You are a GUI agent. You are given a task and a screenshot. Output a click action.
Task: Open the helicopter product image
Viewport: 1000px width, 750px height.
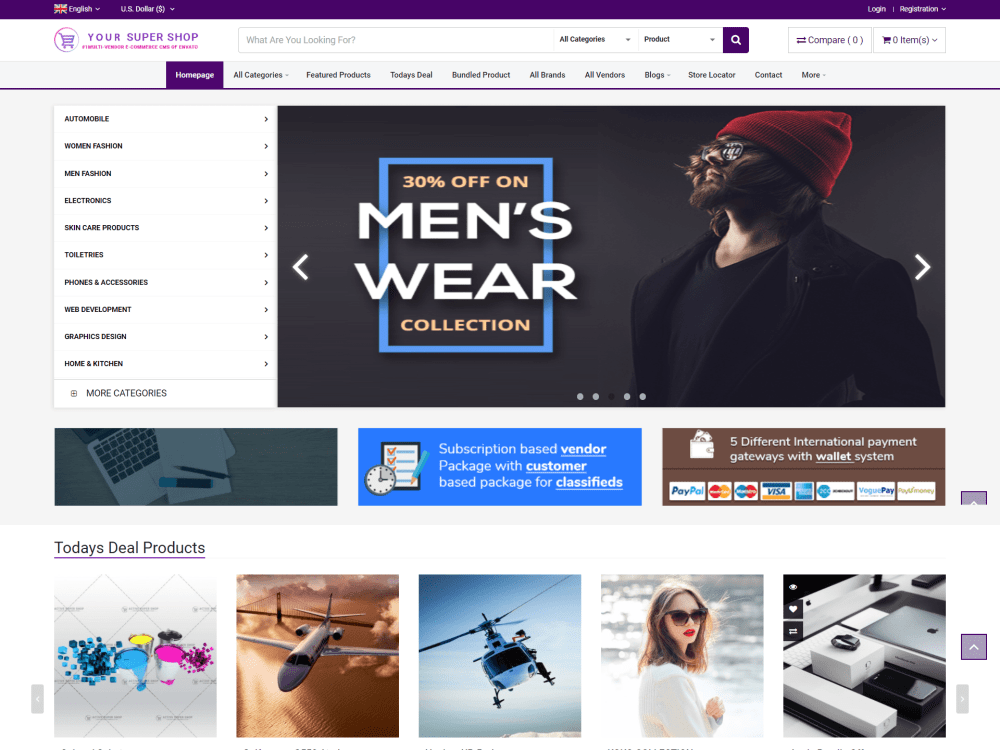pos(499,656)
